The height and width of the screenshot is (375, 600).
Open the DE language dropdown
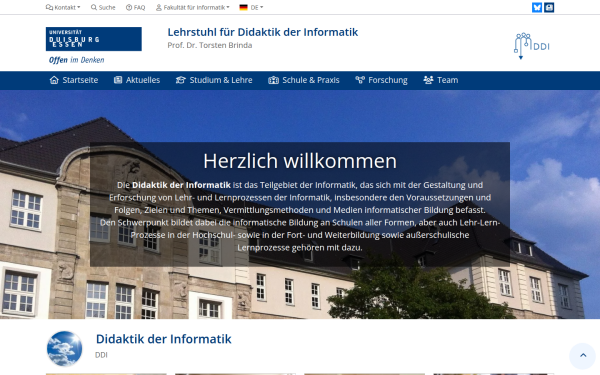[251, 7]
